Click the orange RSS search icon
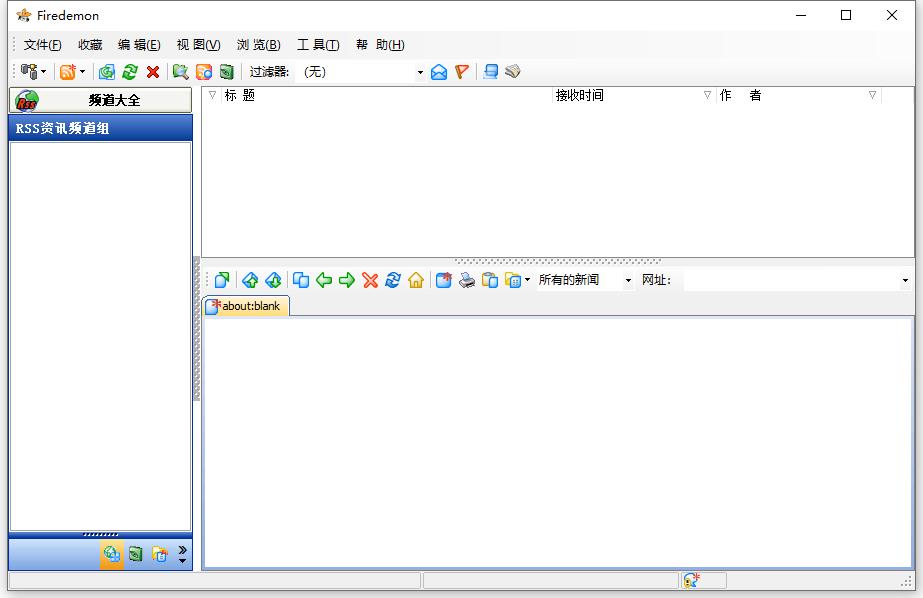Image resolution: width=923 pixels, height=598 pixels. 204,72
